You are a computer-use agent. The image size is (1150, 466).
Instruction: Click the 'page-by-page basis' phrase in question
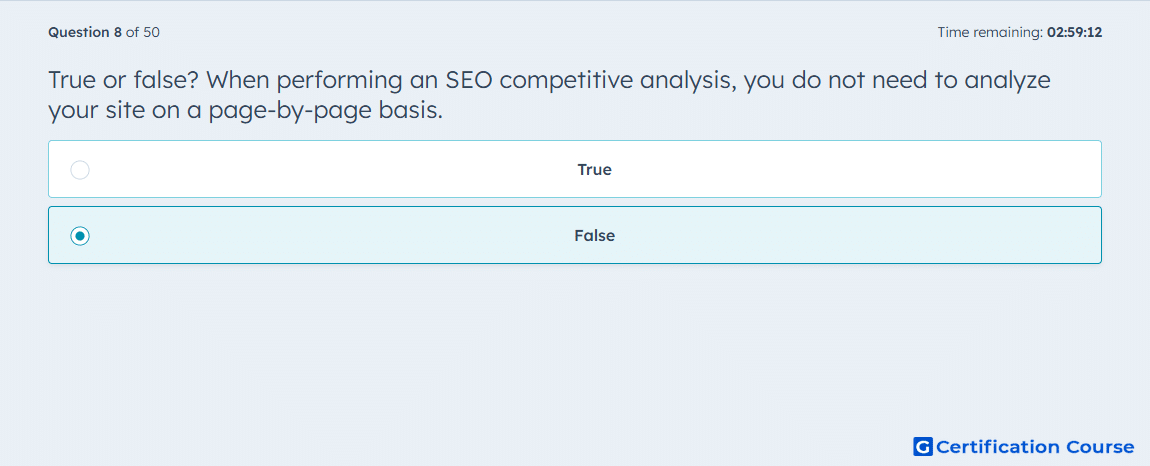(x=326, y=111)
